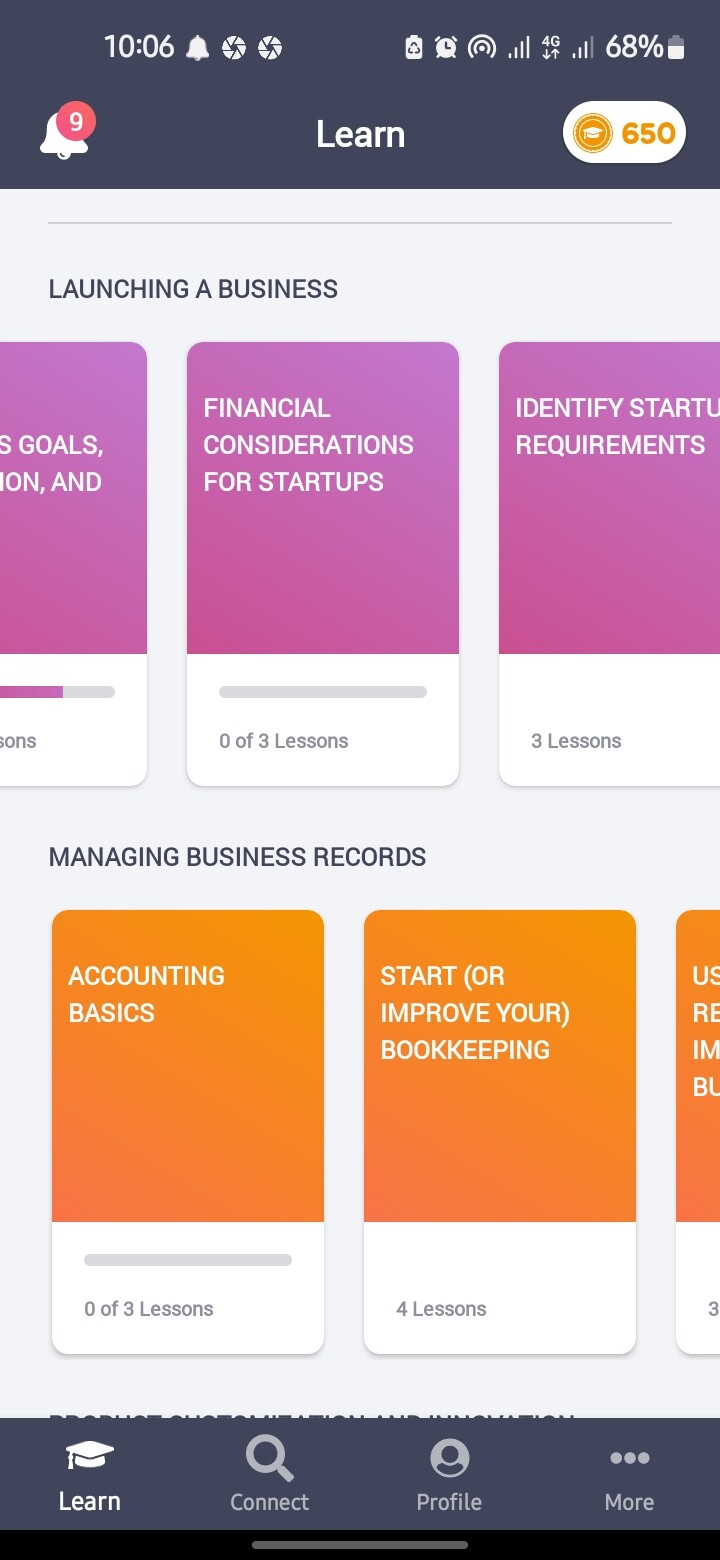This screenshot has height=1560, width=720.
Task: Tap the graduation cap Learn icon
Action: coord(90,1456)
